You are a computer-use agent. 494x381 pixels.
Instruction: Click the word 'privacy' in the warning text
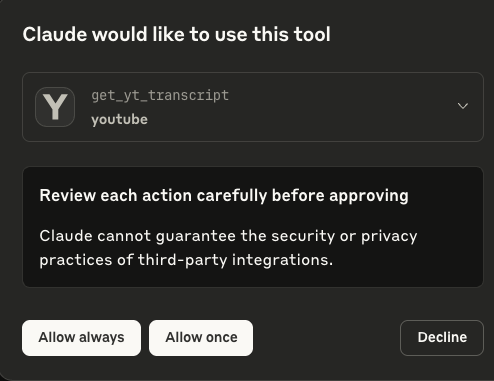[x=389, y=237]
